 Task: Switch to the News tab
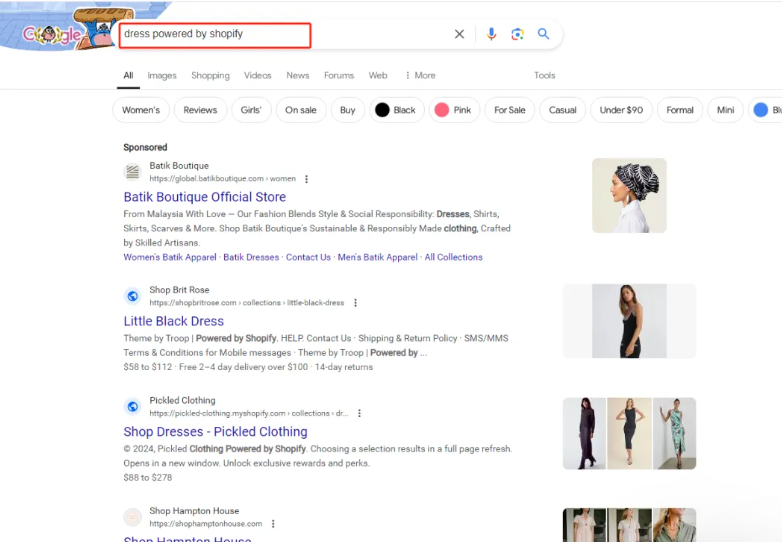298,75
